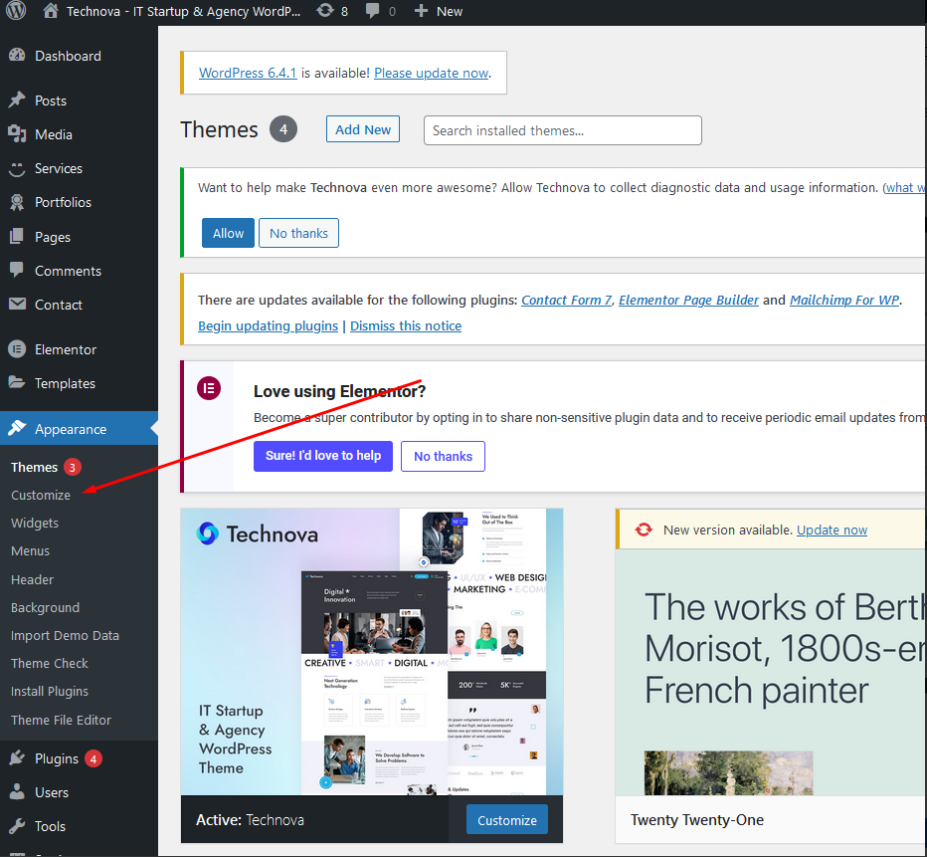Click Sure! I'd love to help
This screenshot has width=927, height=857.
(323, 456)
